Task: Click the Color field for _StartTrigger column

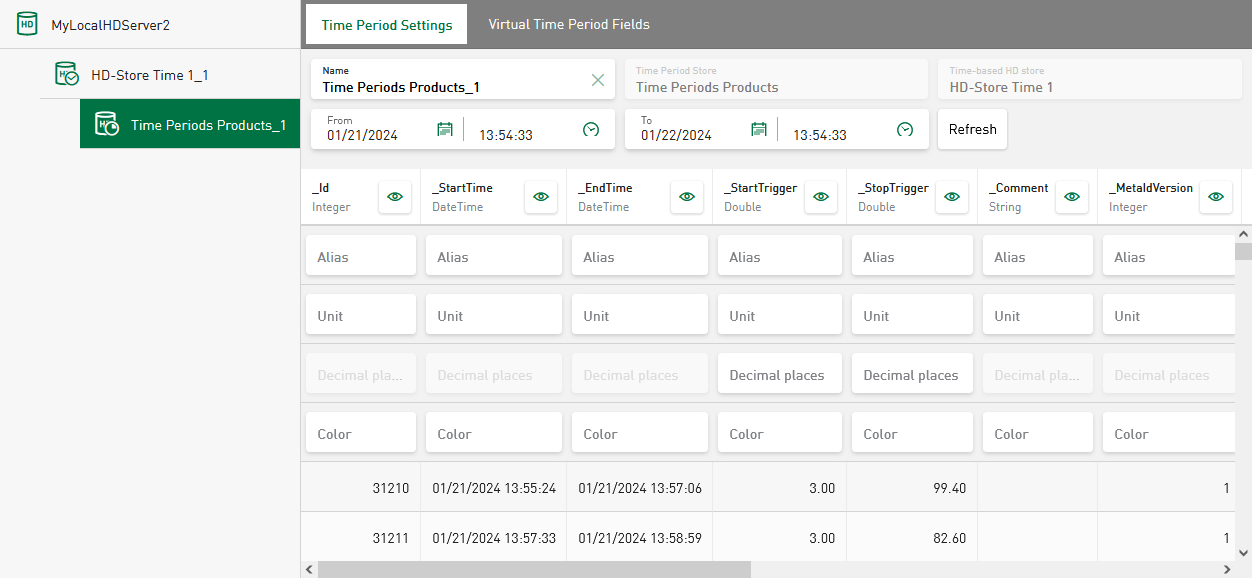Action: click(x=779, y=433)
